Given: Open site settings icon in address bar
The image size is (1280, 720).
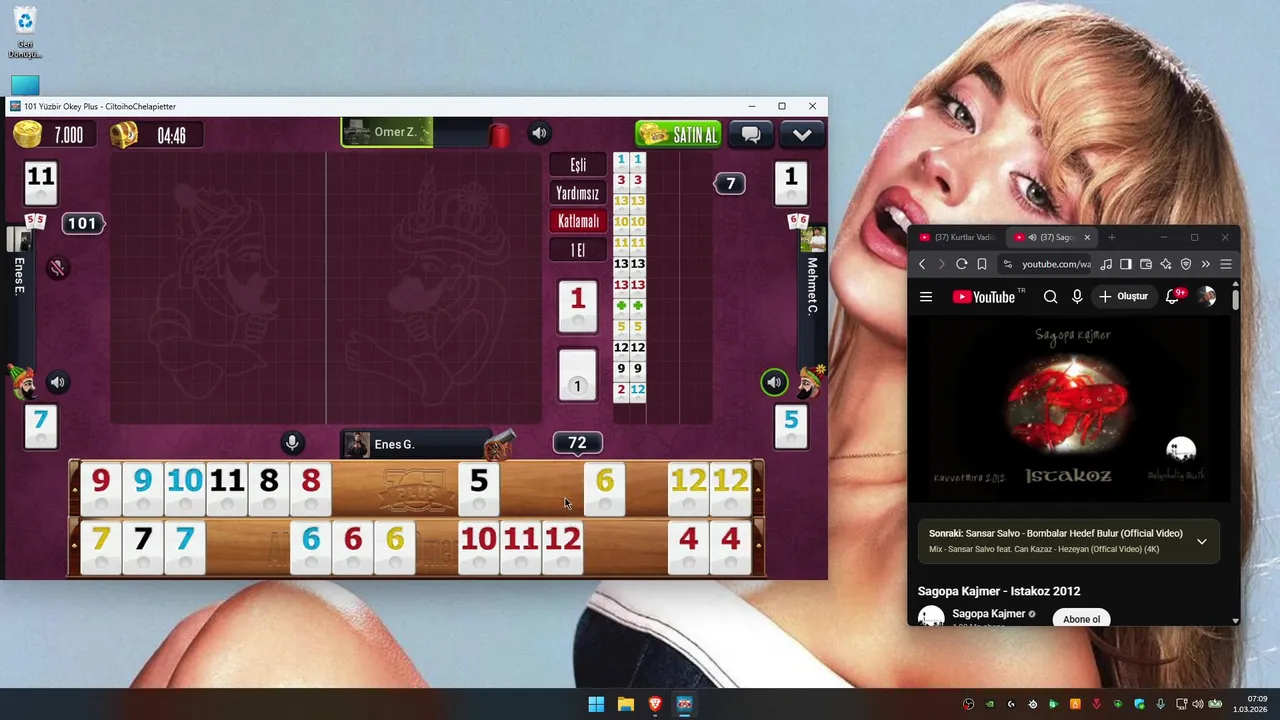Looking at the screenshot, I should [1008, 264].
